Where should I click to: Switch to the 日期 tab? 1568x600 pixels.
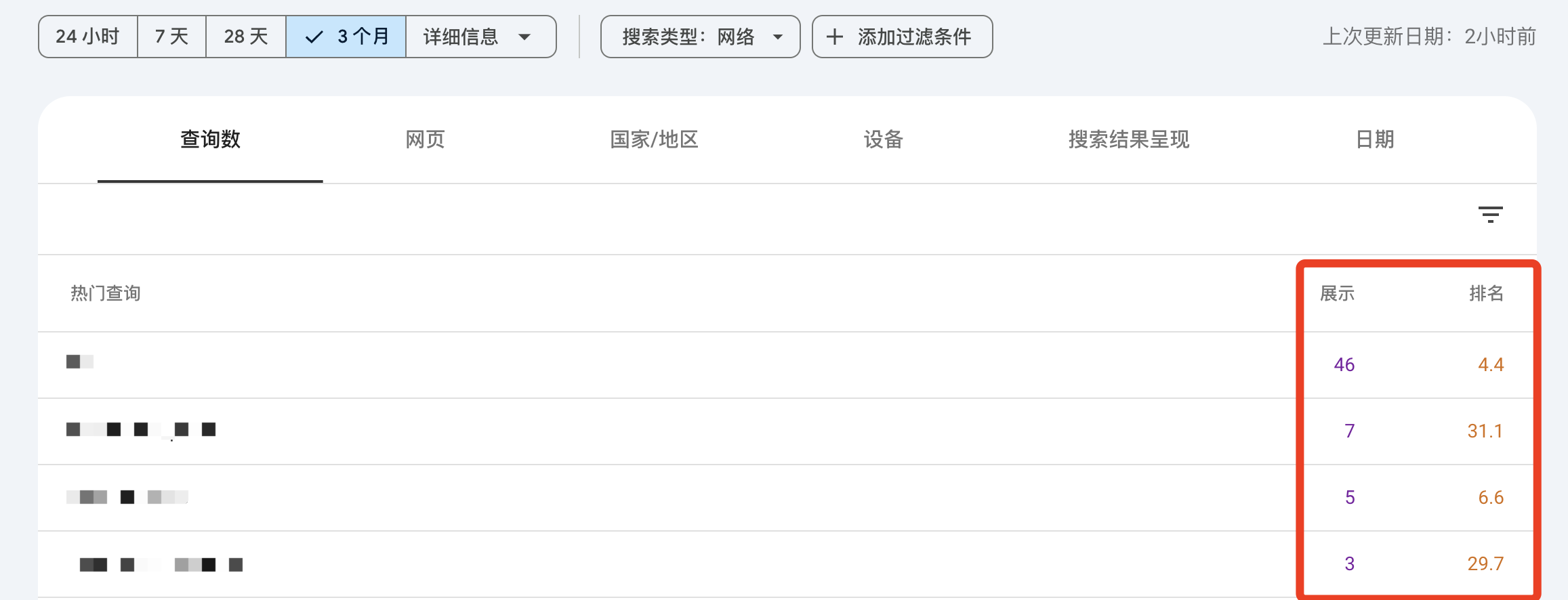[x=1375, y=140]
